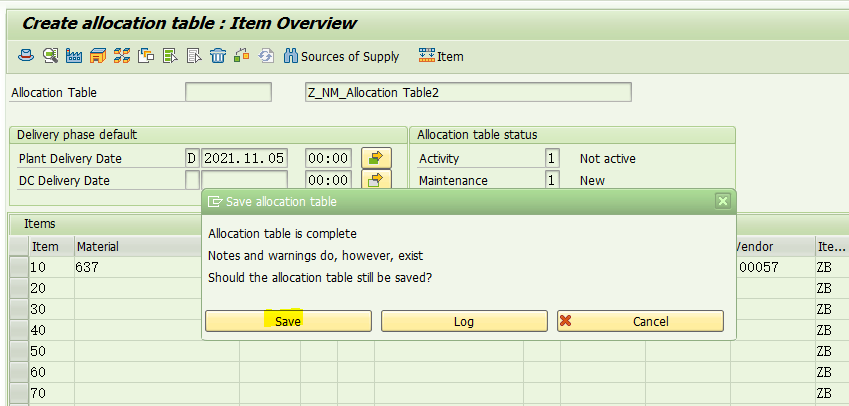
Task: Click the DC Delivery Date arrow button
Action: click(x=376, y=179)
